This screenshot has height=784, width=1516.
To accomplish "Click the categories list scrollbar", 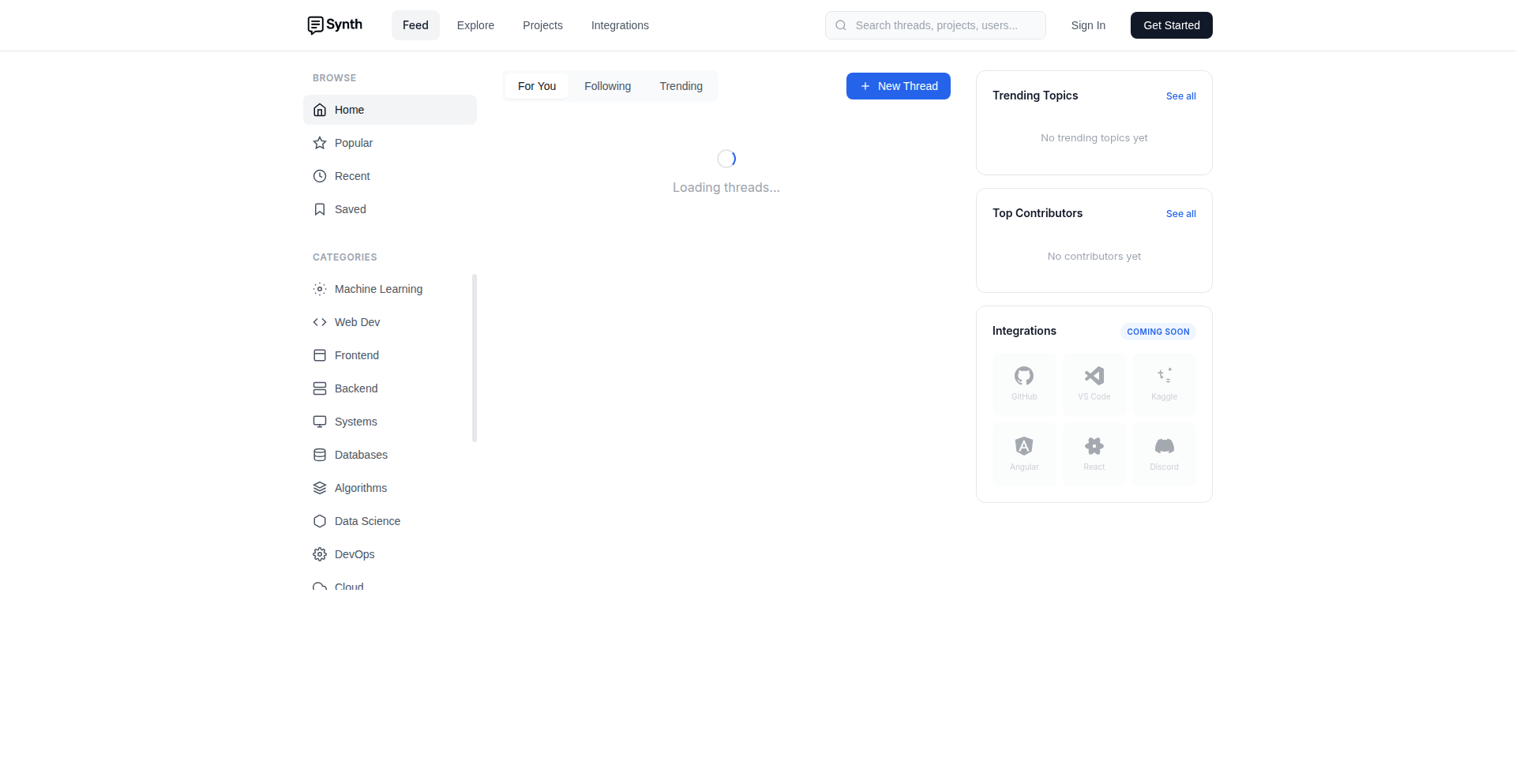I will coord(475,358).
